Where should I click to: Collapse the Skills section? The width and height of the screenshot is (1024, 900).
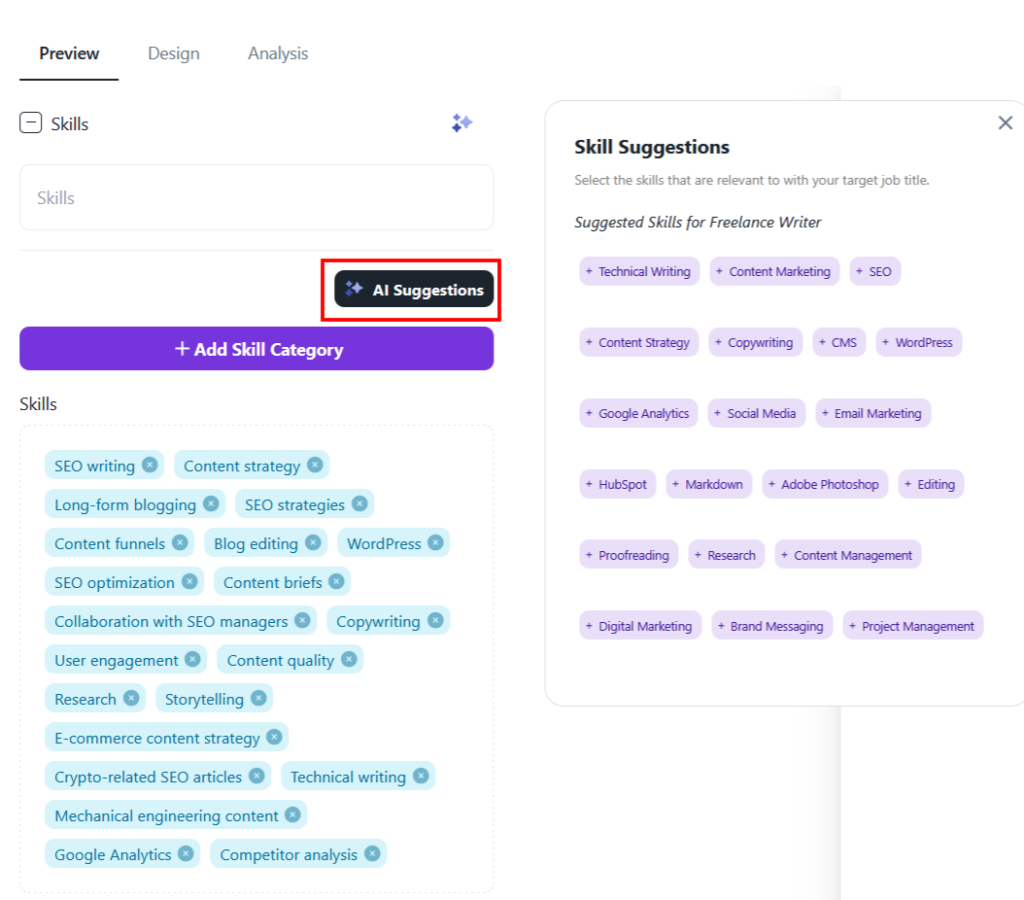tap(30, 123)
